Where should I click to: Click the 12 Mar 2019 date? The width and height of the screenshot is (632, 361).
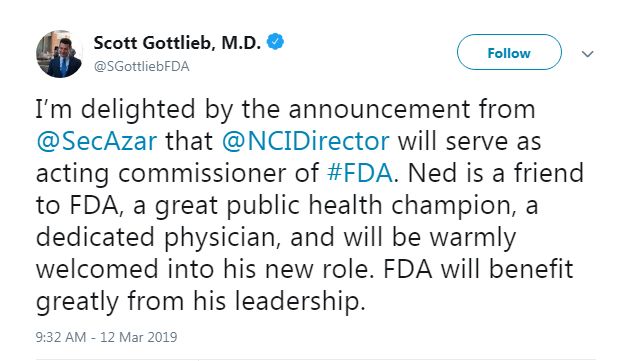point(139,337)
